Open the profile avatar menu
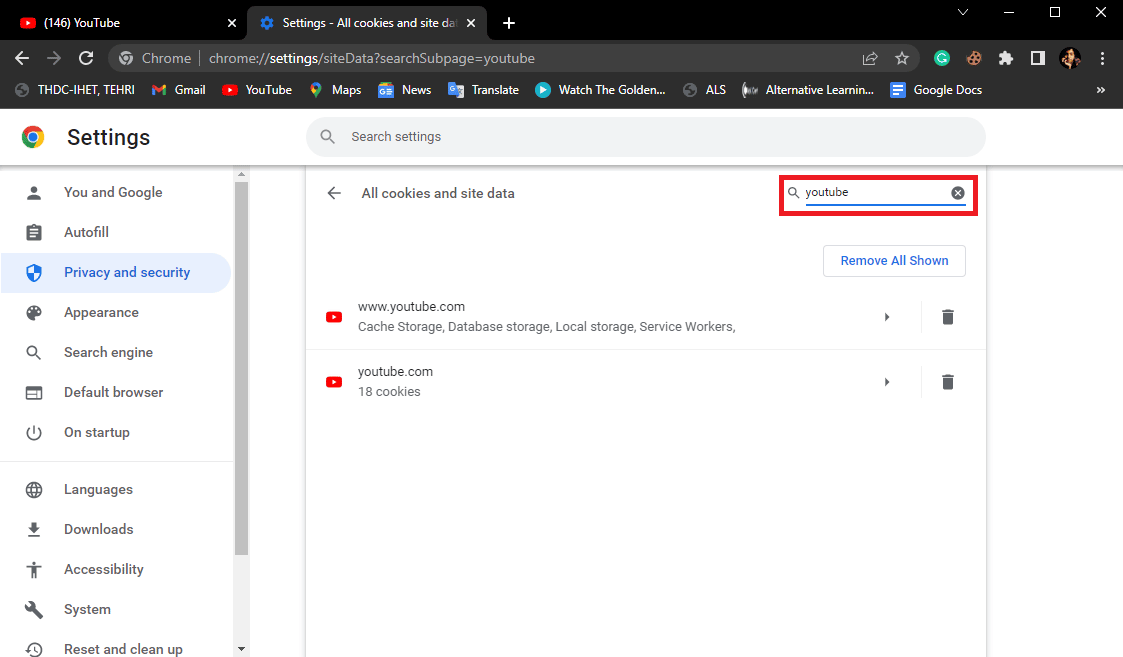Screen dimensions: 1123x657 coord(1070,59)
